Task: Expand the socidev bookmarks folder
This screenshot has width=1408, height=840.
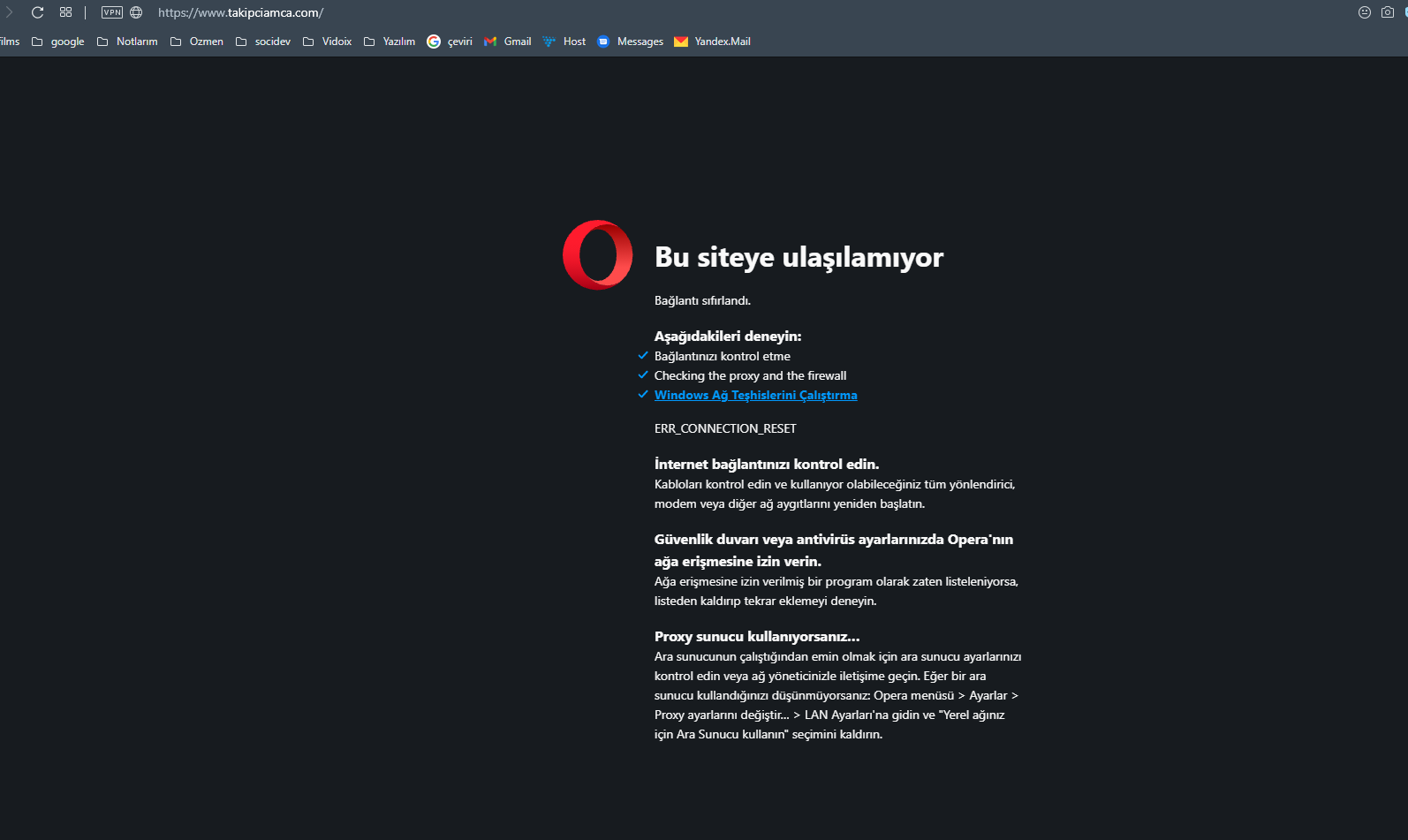Action: (x=263, y=42)
